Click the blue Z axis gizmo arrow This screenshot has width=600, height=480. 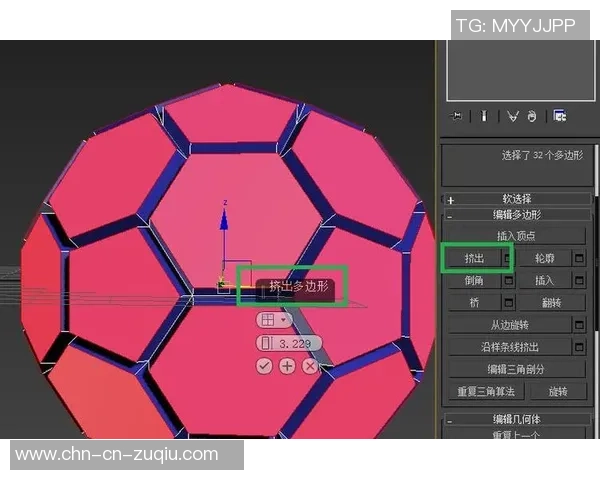224,221
